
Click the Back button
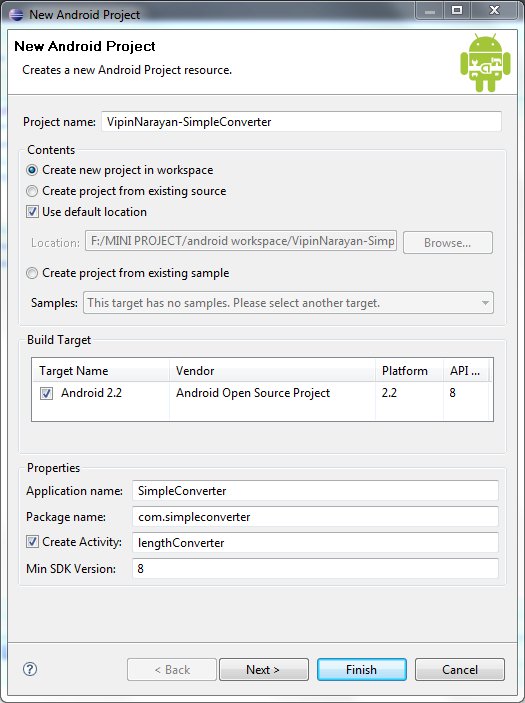(x=172, y=670)
